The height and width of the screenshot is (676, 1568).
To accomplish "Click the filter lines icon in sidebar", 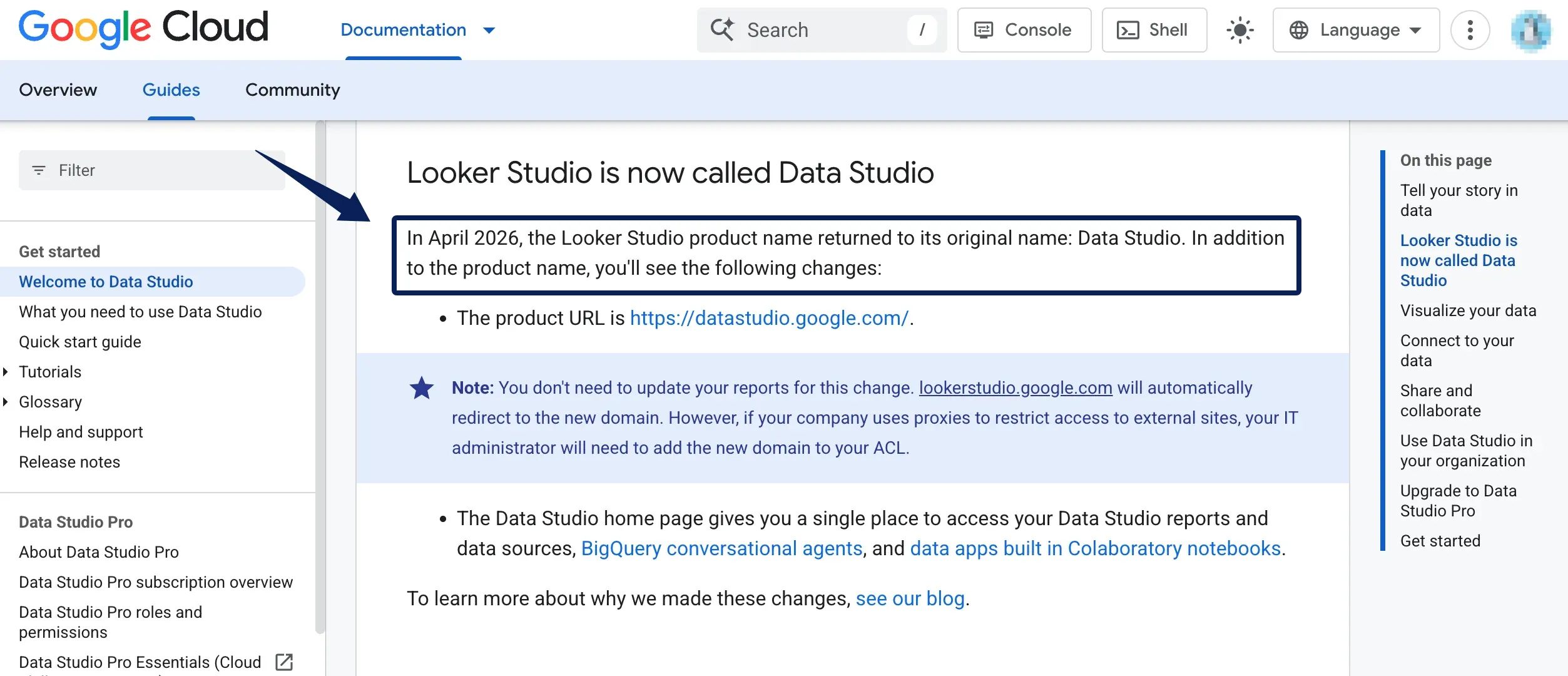I will [x=39, y=170].
